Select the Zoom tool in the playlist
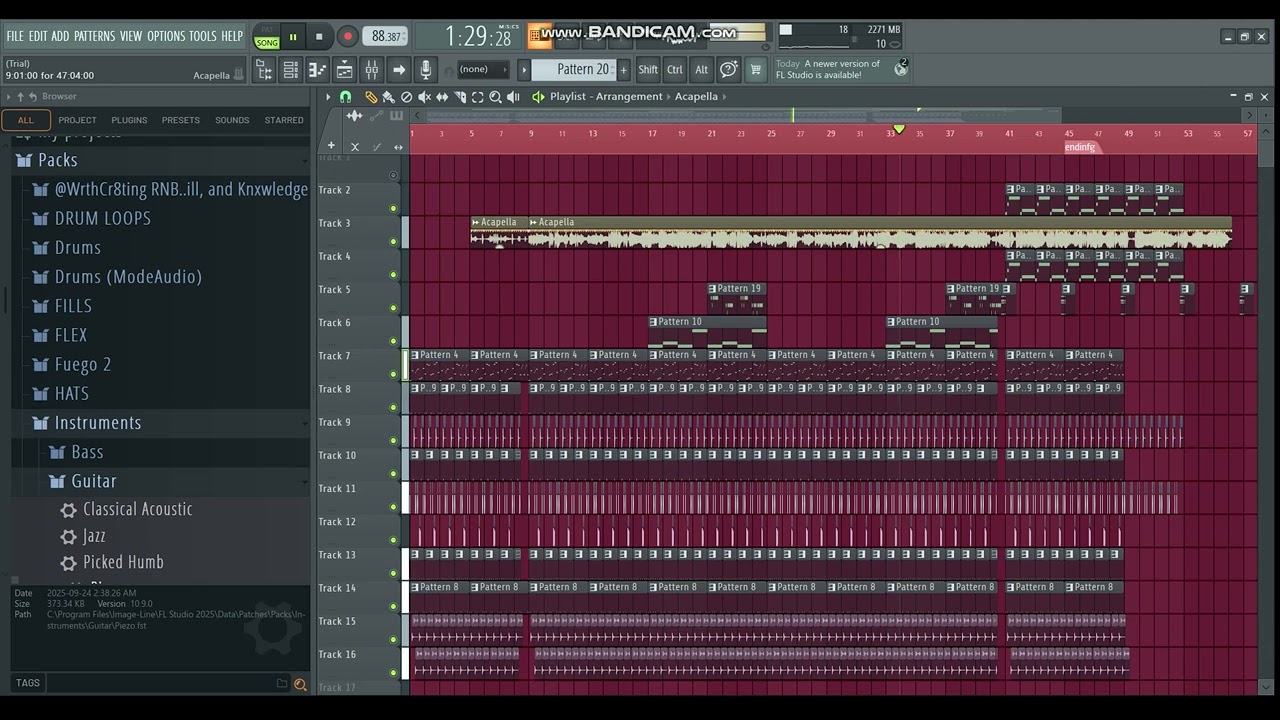Viewport: 1280px width, 720px height. [496, 97]
